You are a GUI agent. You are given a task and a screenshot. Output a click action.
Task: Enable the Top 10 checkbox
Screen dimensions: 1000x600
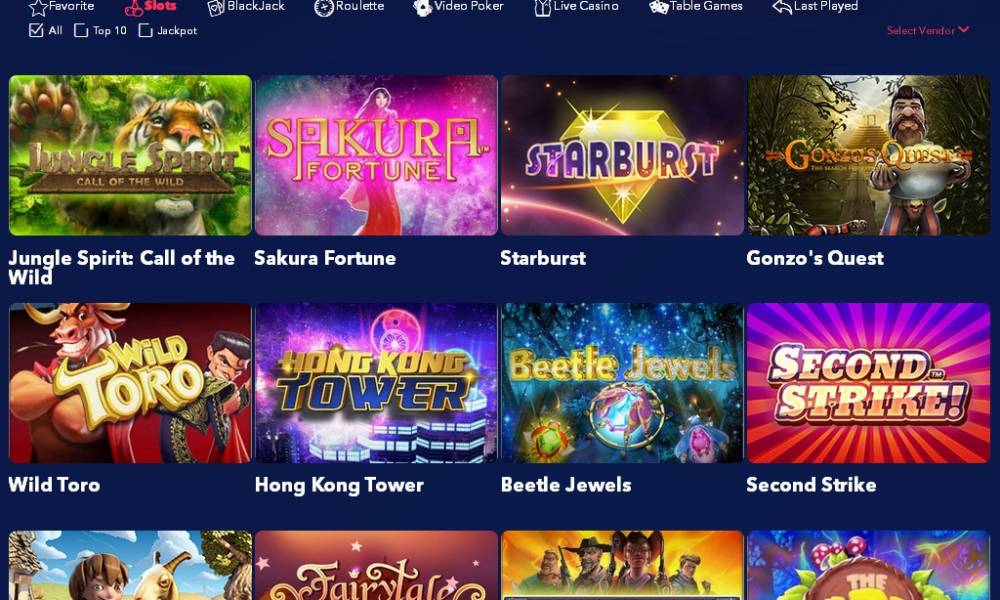tap(81, 30)
